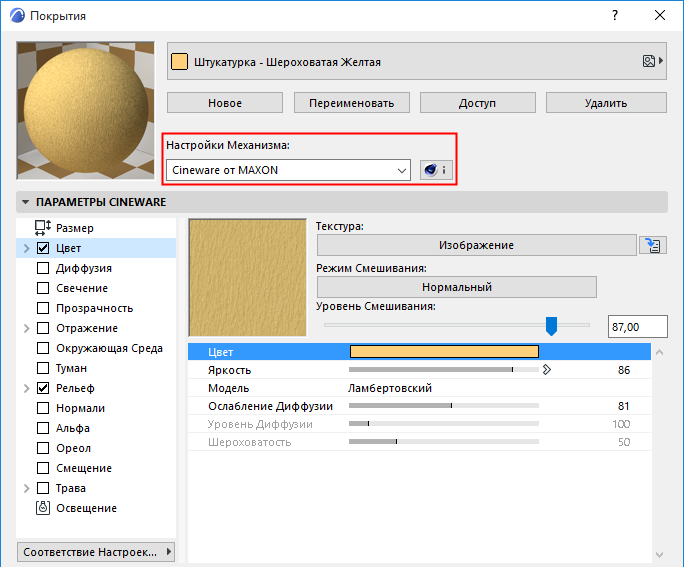Enable the Диффузия checkbox
The width and height of the screenshot is (684, 567).
point(43,268)
